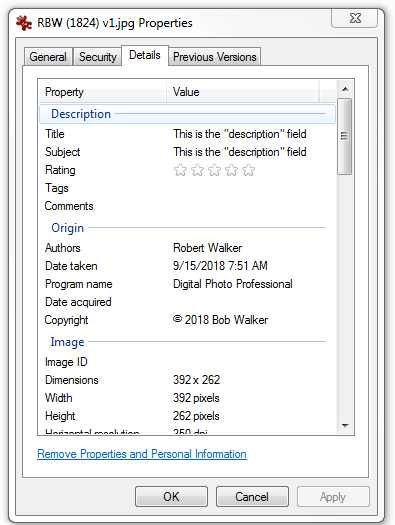This screenshot has width=395, height=525.
Task: Open the Security tab
Action: point(97,57)
